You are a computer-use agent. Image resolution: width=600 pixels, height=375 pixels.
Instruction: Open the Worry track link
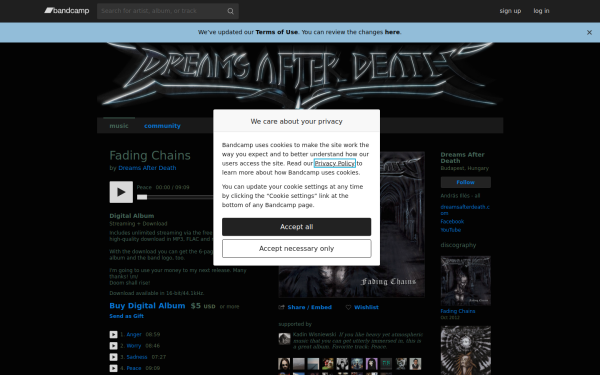coord(134,346)
